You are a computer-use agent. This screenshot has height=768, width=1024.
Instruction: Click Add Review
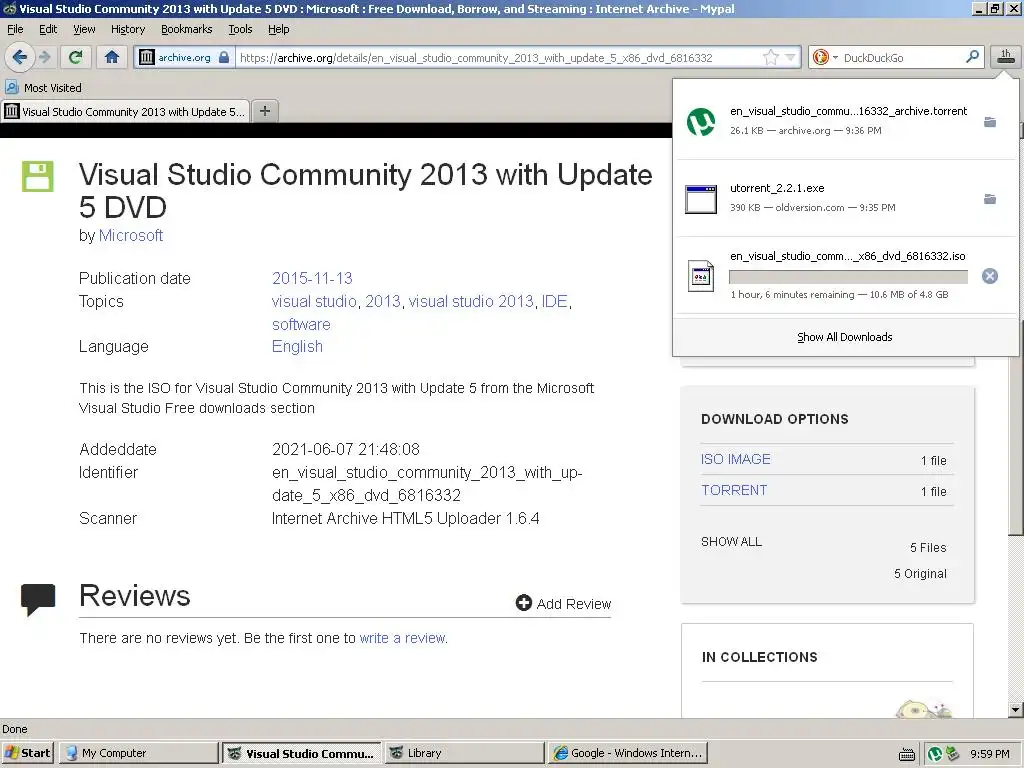click(x=564, y=603)
